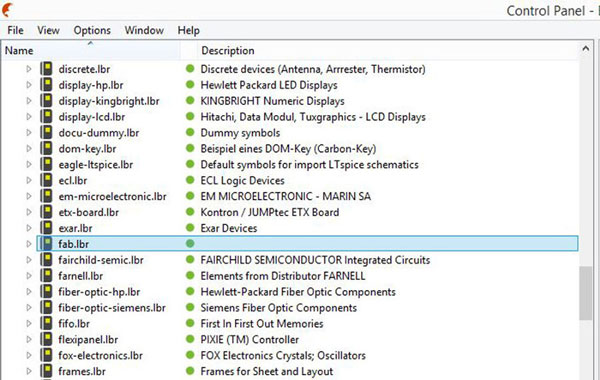This screenshot has height=380, width=600.
Task: Toggle the green in-use dot for fab.lbr
Action: tap(190, 243)
